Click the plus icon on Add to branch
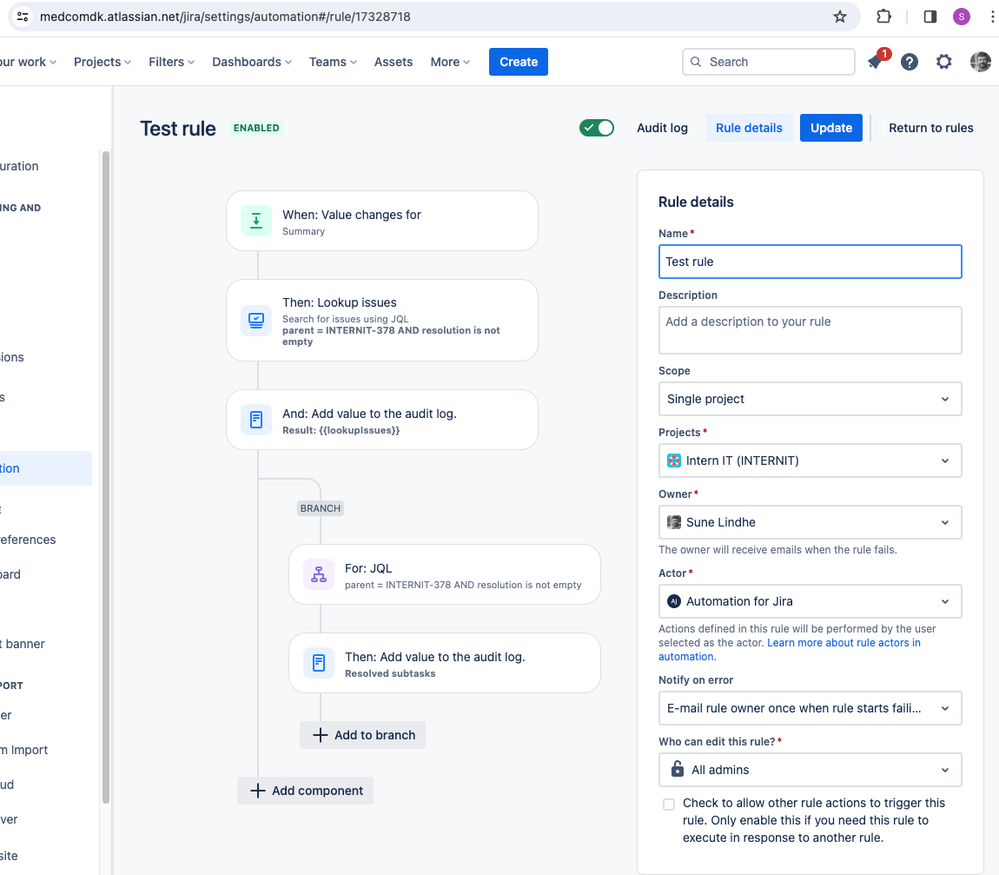The height and width of the screenshot is (875, 999). click(x=320, y=735)
